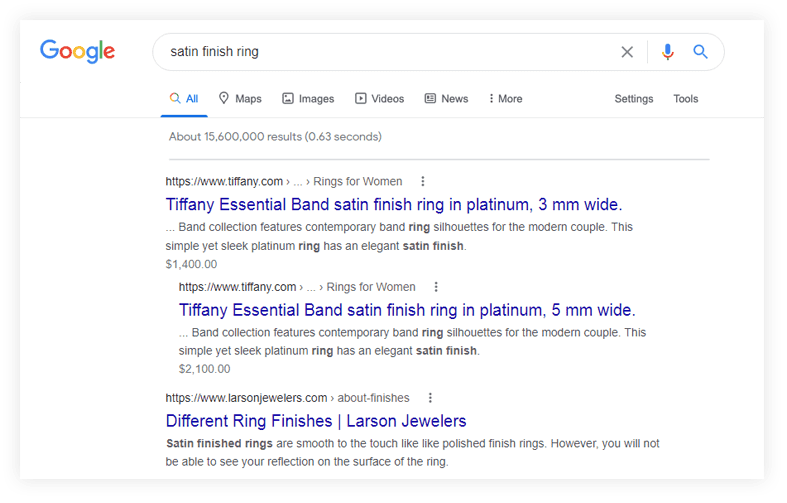The image size is (787, 503).
Task: Open Tiffany Essential Band 3 mm wide link
Action: [x=394, y=204]
